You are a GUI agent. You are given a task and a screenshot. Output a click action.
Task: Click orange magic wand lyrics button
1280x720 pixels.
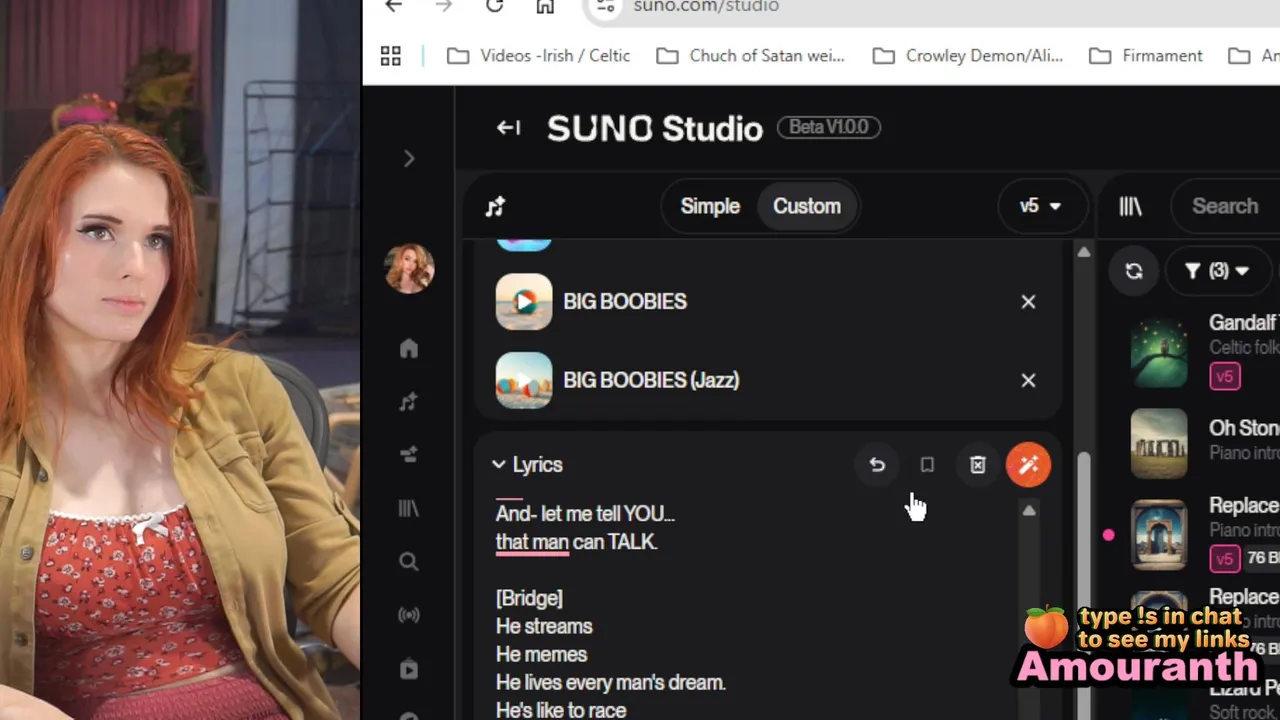pos(1028,465)
